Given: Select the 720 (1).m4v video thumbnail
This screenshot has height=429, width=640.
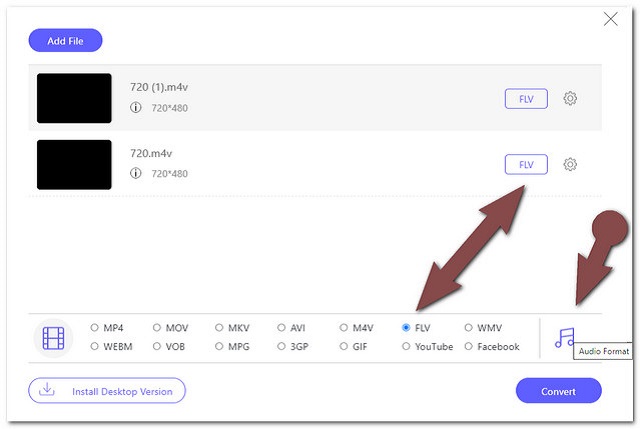Looking at the screenshot, I should [x=74, y=98].
